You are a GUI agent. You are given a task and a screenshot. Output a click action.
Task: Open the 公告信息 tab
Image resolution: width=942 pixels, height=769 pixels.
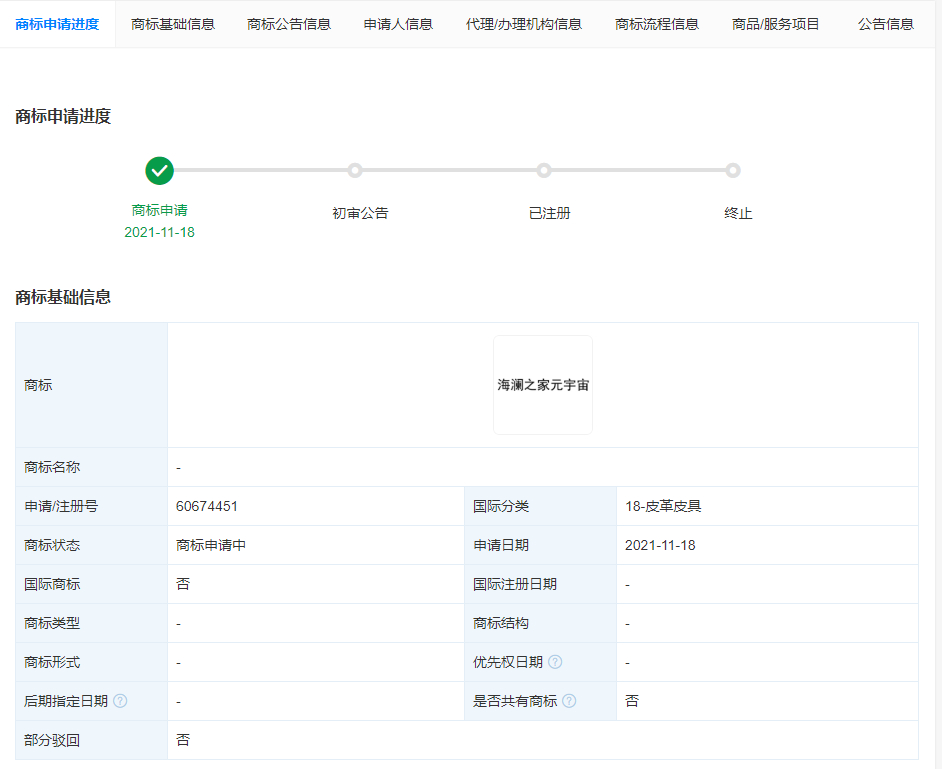(x=886, y=24)
